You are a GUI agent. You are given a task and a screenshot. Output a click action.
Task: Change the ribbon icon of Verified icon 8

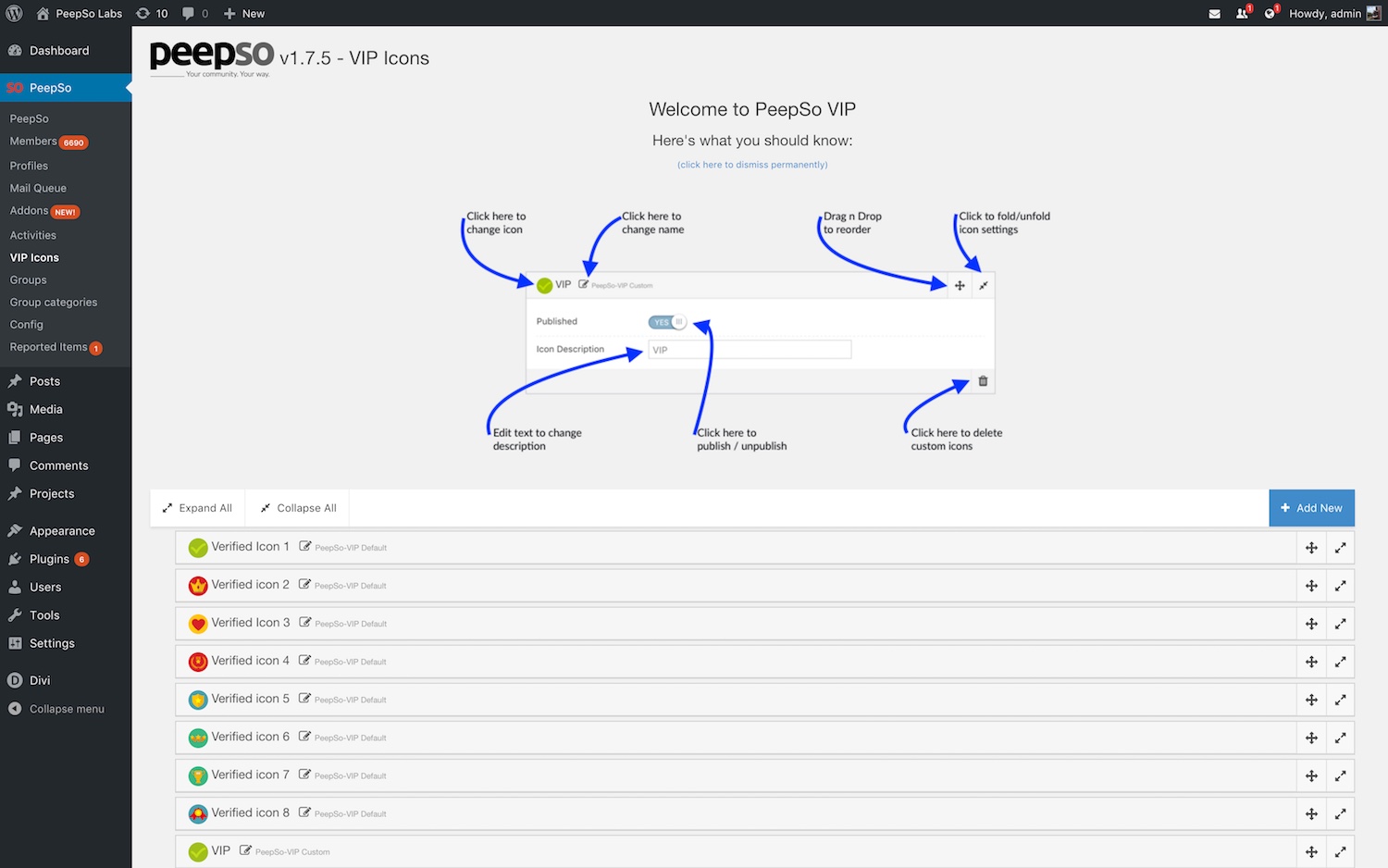[x=198, y=813]
